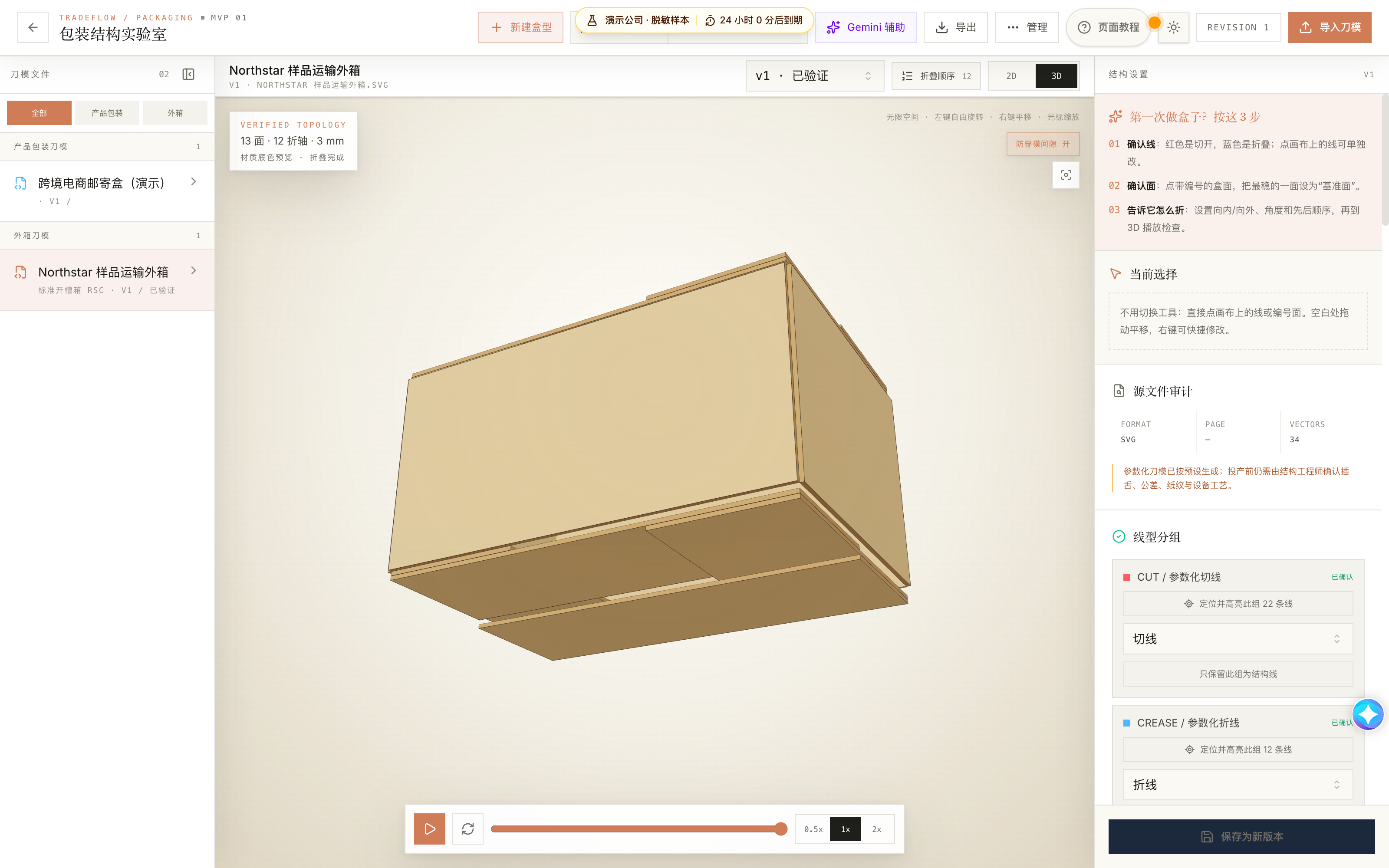Open the 页面教程 help tutorial
This screenshot has height=868, width=1389.
point(1108,27)
